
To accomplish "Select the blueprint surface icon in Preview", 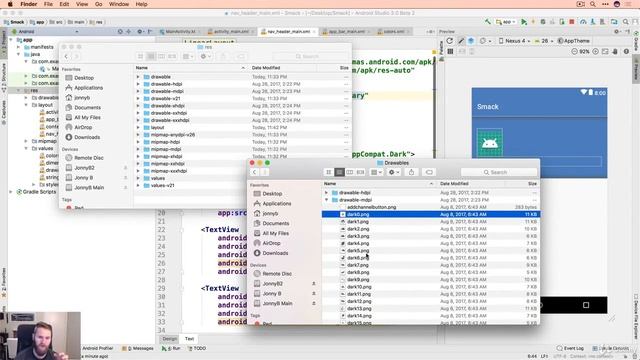I will pyautogui.click(x=471, y=41).
